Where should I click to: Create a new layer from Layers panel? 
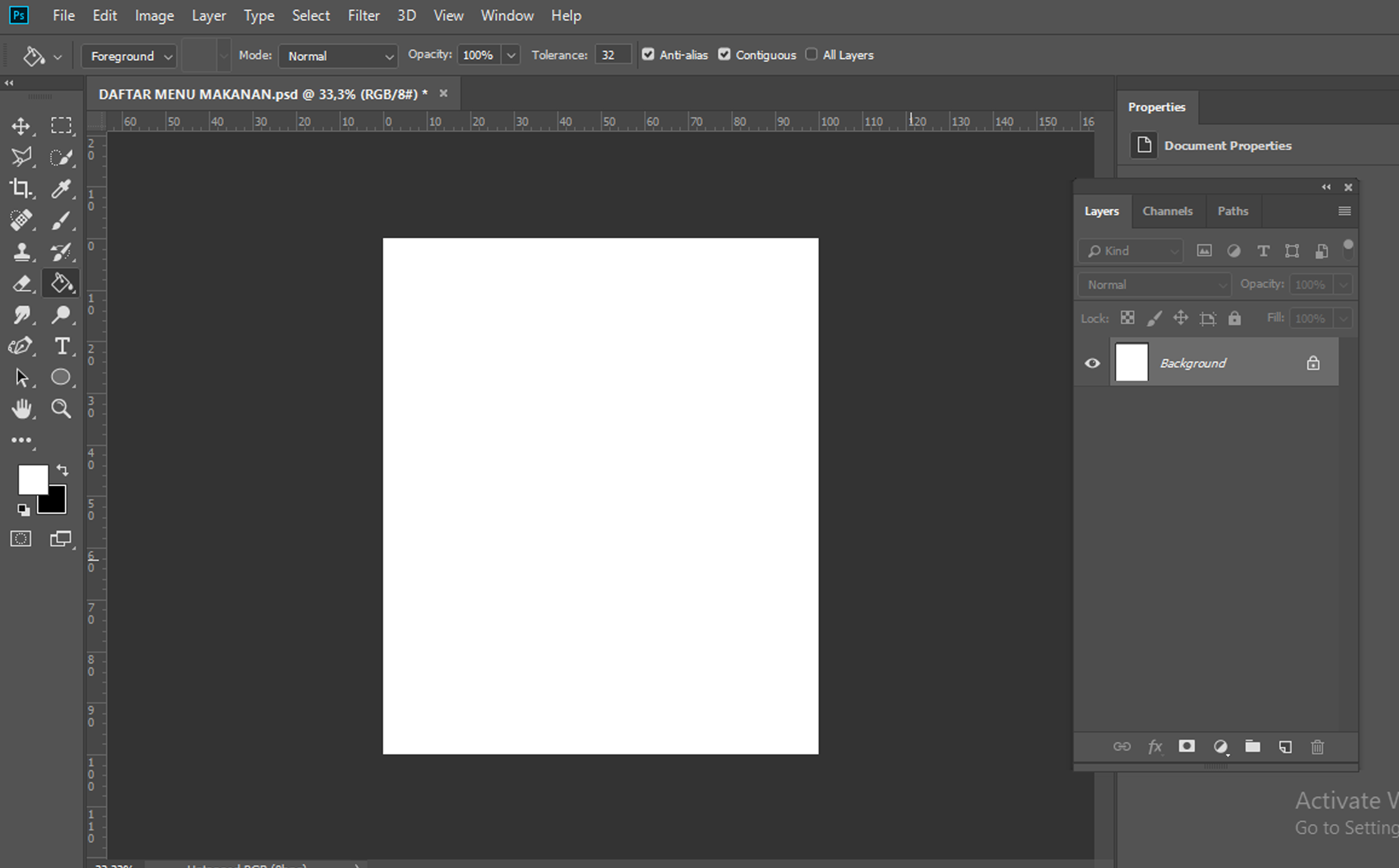coord(1285,747)
